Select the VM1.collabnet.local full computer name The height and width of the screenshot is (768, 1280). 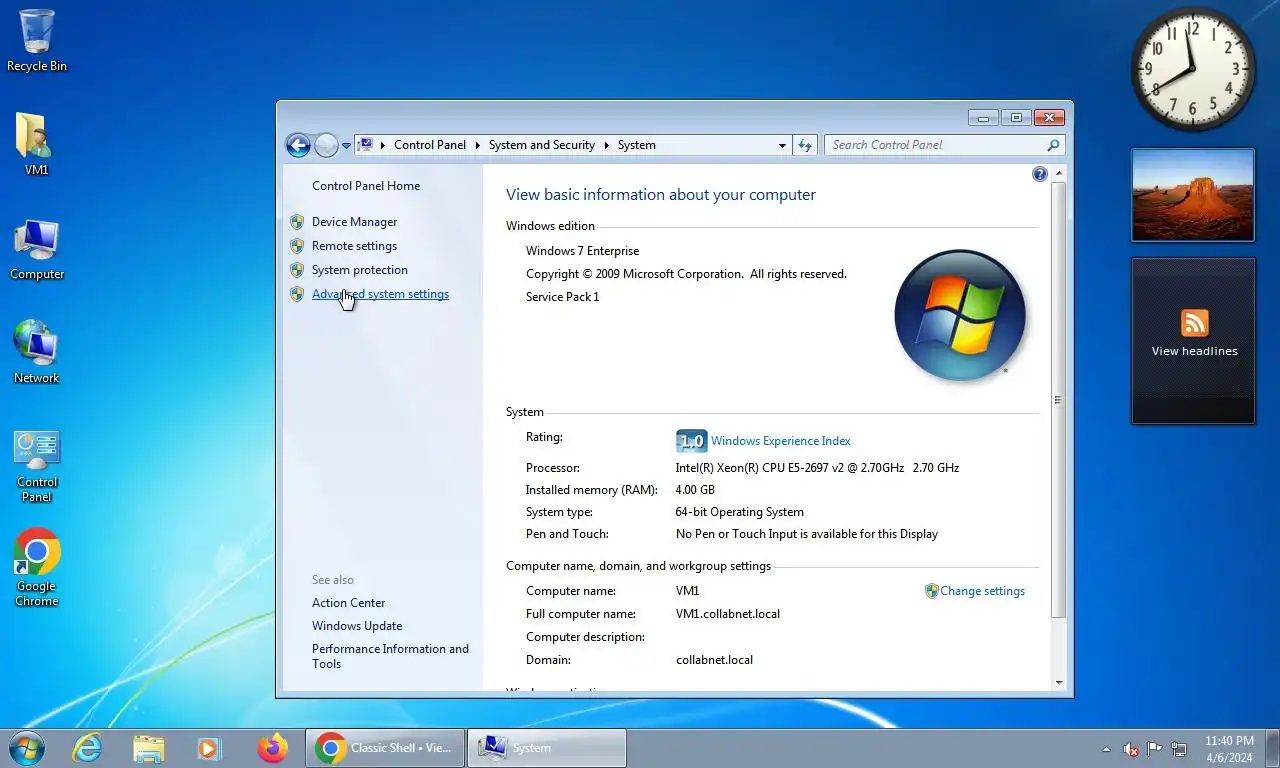coord(728,614)
